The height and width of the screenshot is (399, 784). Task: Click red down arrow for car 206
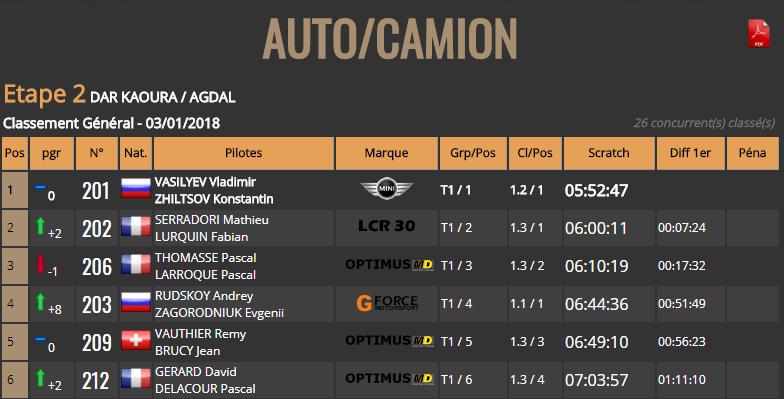click(41, 264)
